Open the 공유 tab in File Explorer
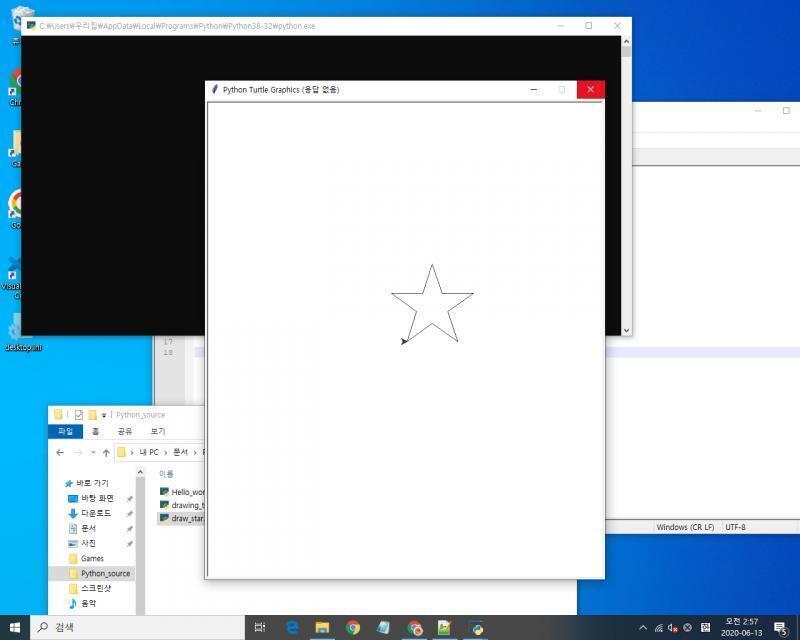 tap(125, 431)
